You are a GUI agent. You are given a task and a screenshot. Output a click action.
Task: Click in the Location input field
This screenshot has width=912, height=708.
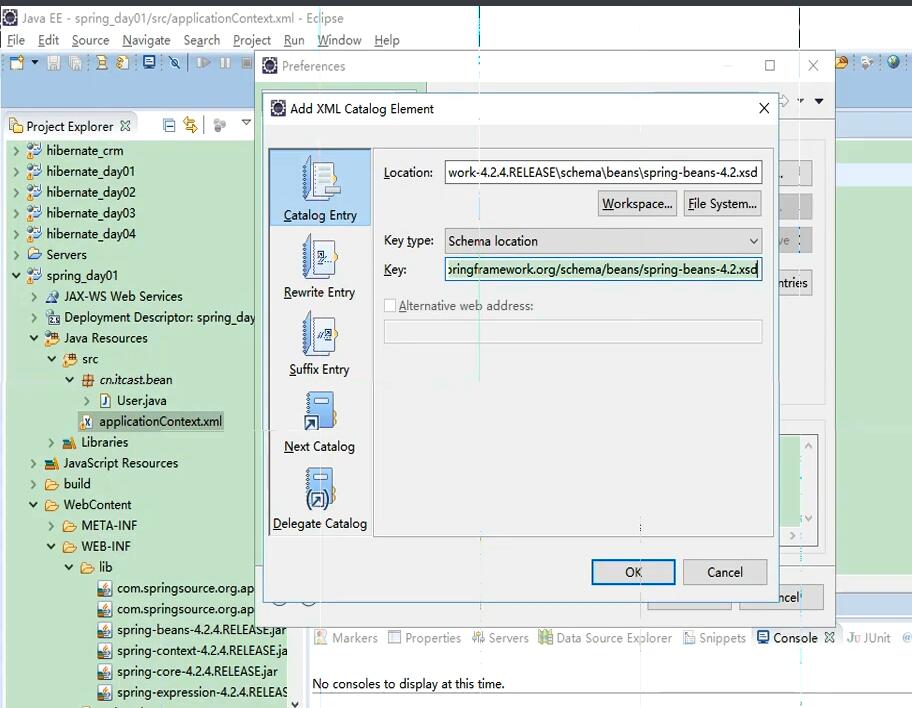point(603,172)
